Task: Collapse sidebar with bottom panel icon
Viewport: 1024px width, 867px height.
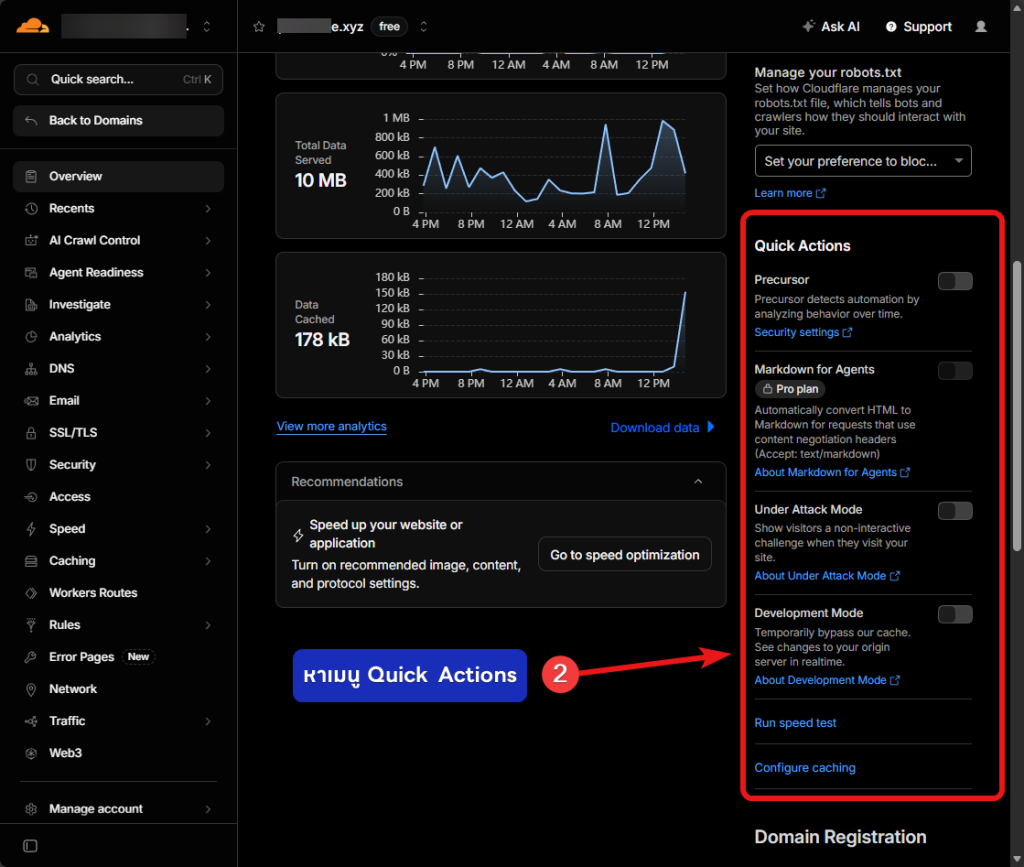Action: [x=30, y=845]
